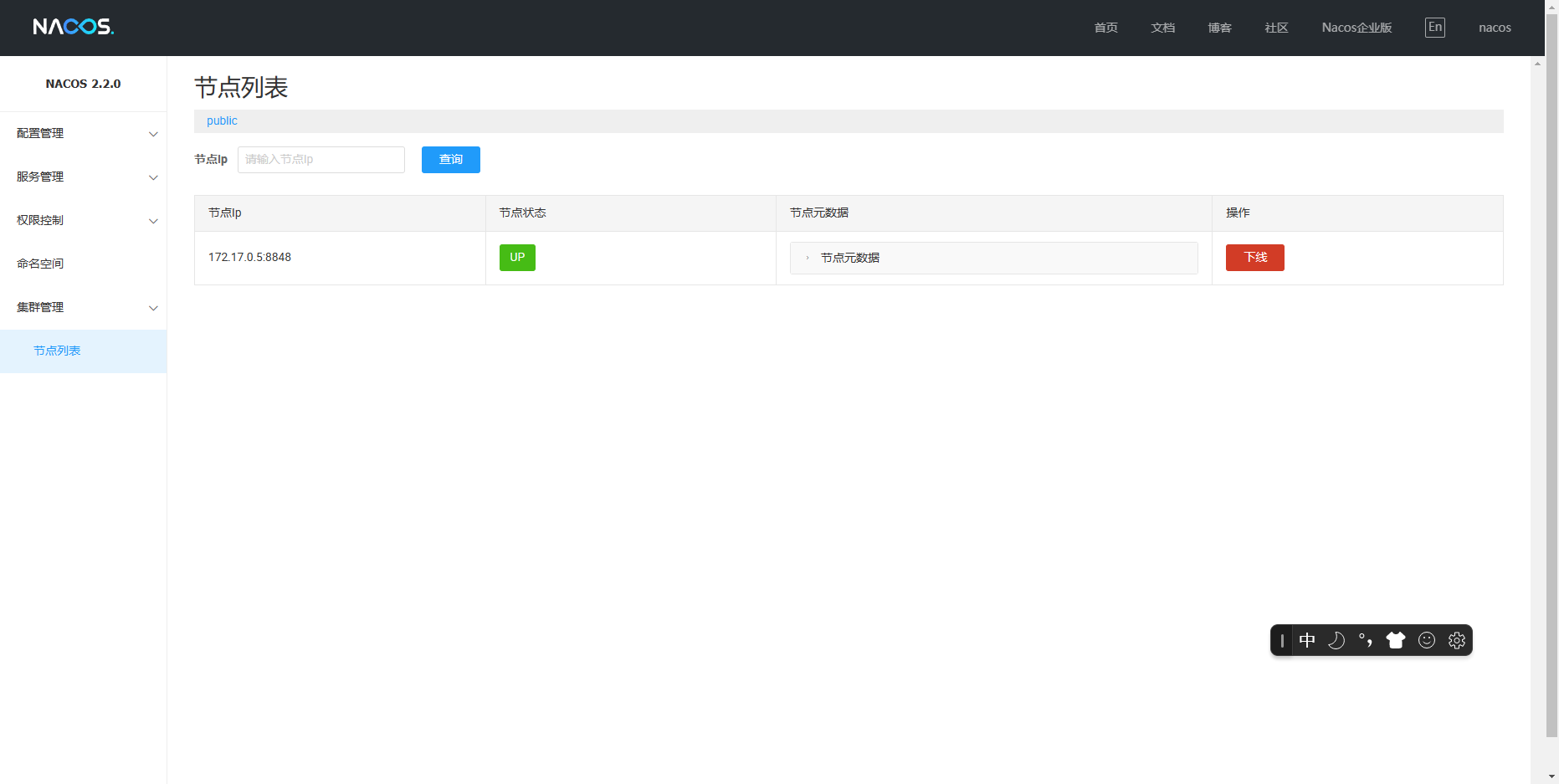Click the green UP status tag
Viewport: 1559px width, 784px height.
click(x=517, y=258)
